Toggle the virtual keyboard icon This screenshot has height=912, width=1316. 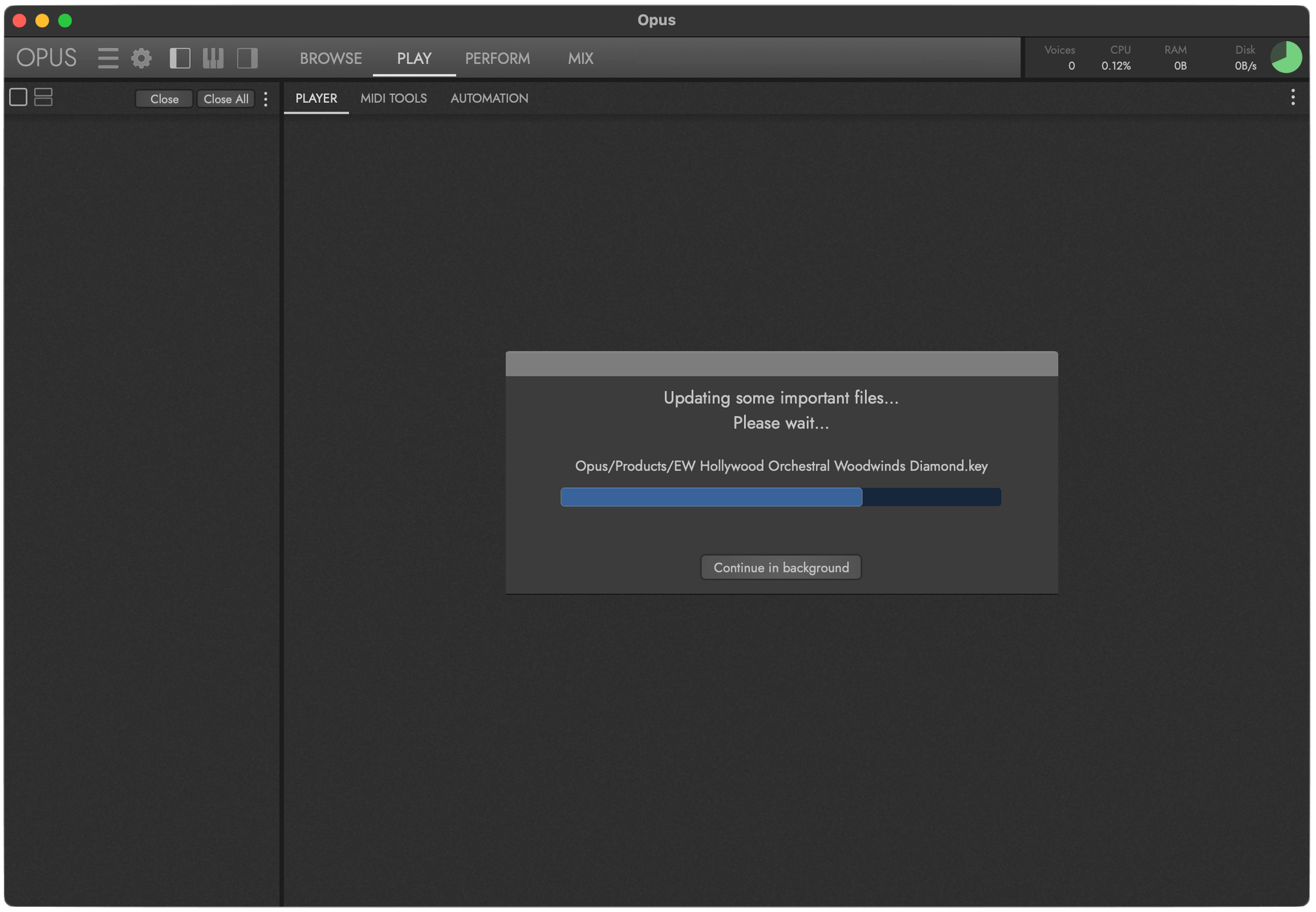[213, 58]
